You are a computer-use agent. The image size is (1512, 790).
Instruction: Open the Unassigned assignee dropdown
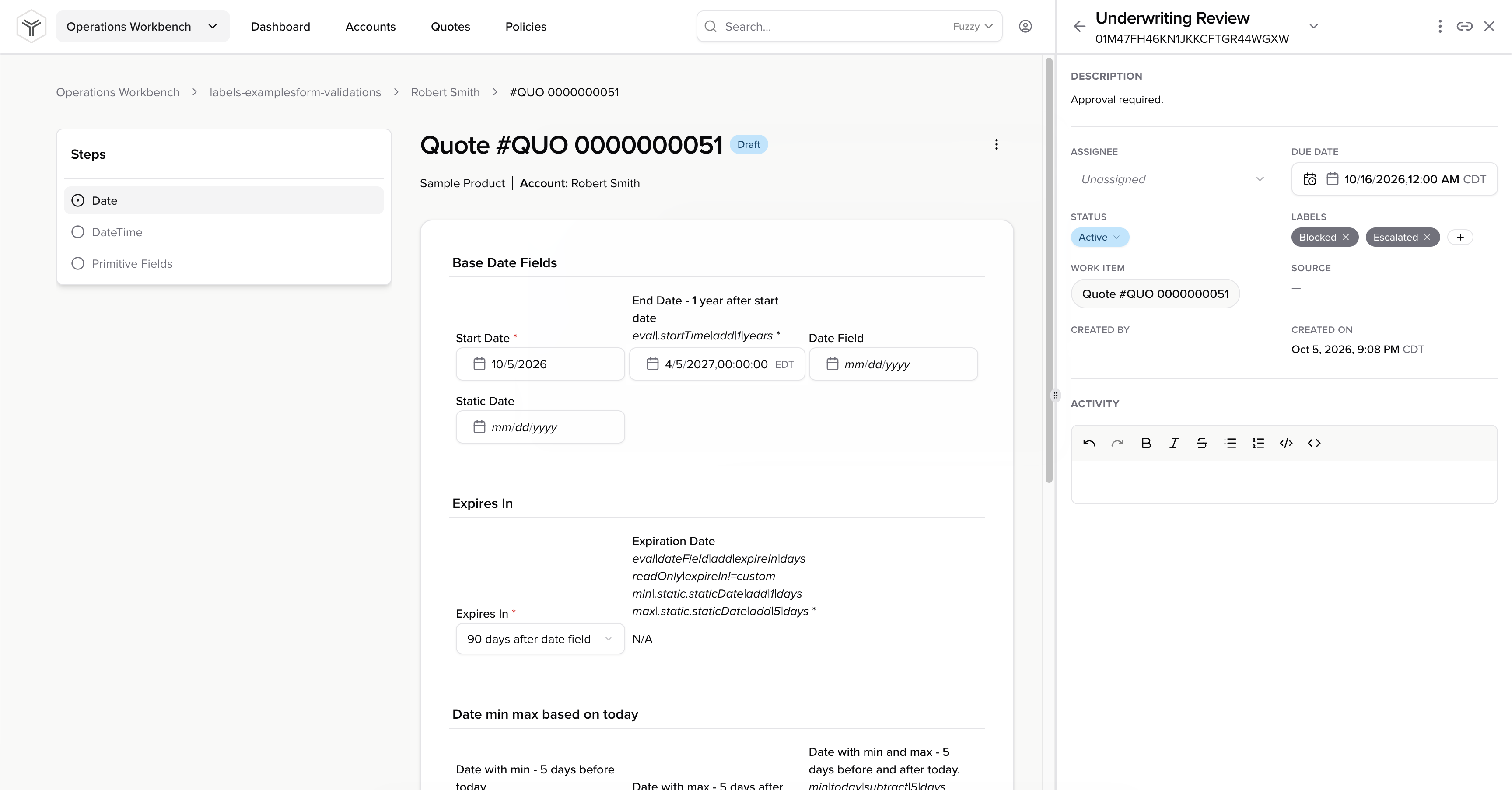(1172, 179)
